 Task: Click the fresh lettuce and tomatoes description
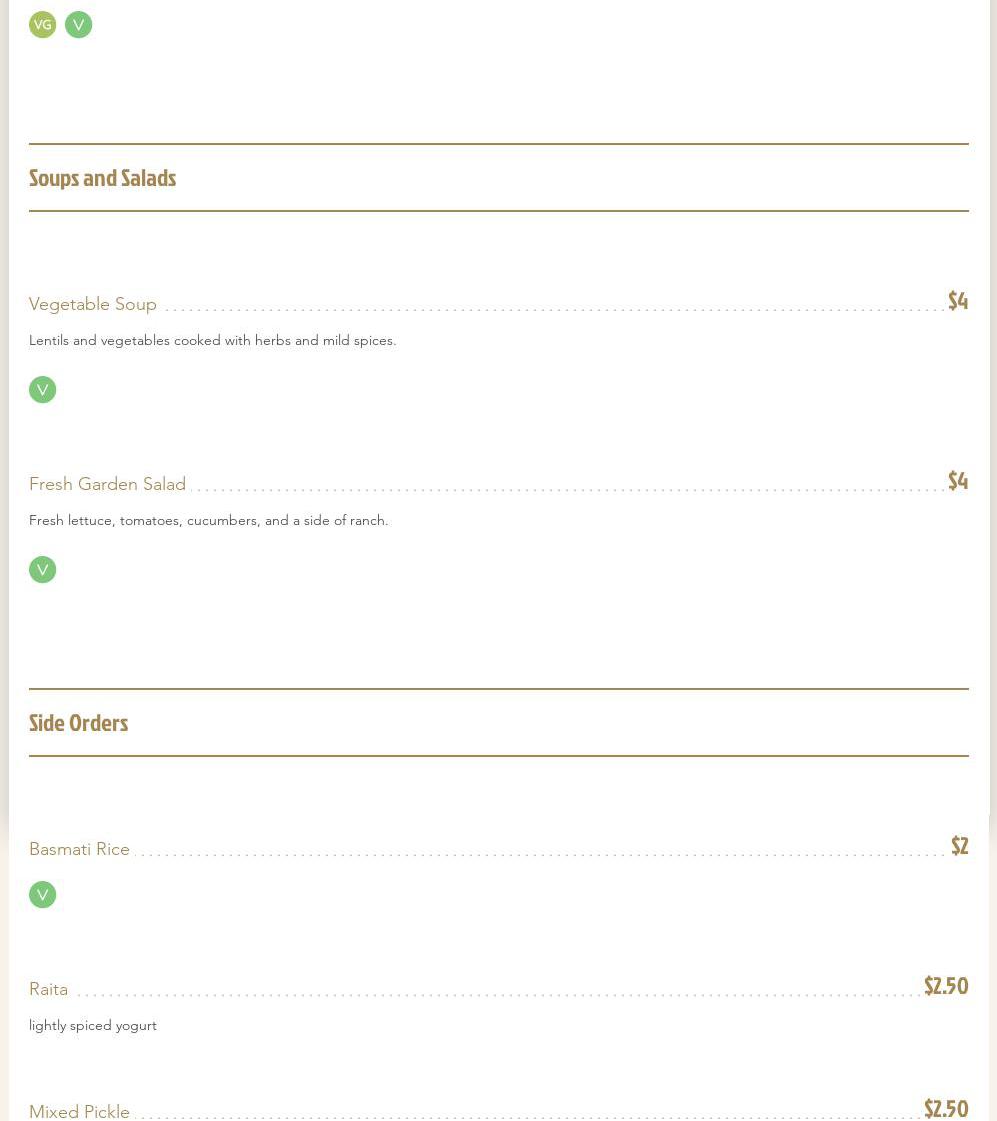pyautogui.click(x=208, y=520)
